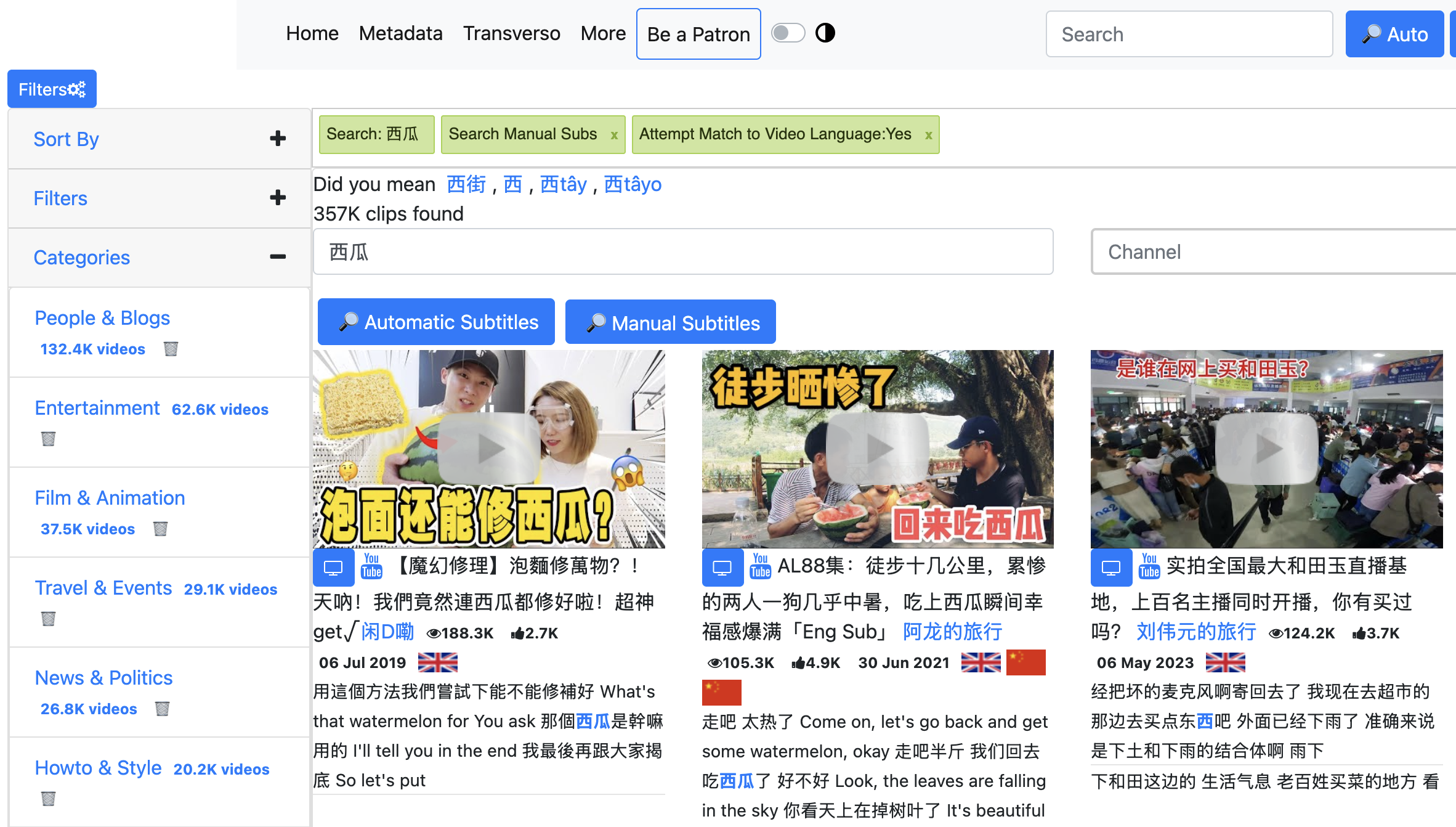Click the Be a Patron button
Viewport: 1456px width, 827px height.
pos(698,34)
